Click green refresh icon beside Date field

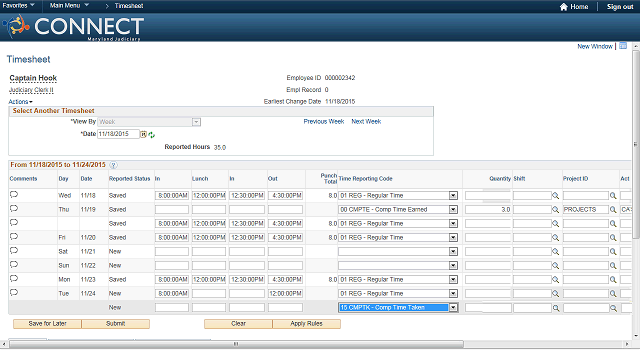(152, 135)
